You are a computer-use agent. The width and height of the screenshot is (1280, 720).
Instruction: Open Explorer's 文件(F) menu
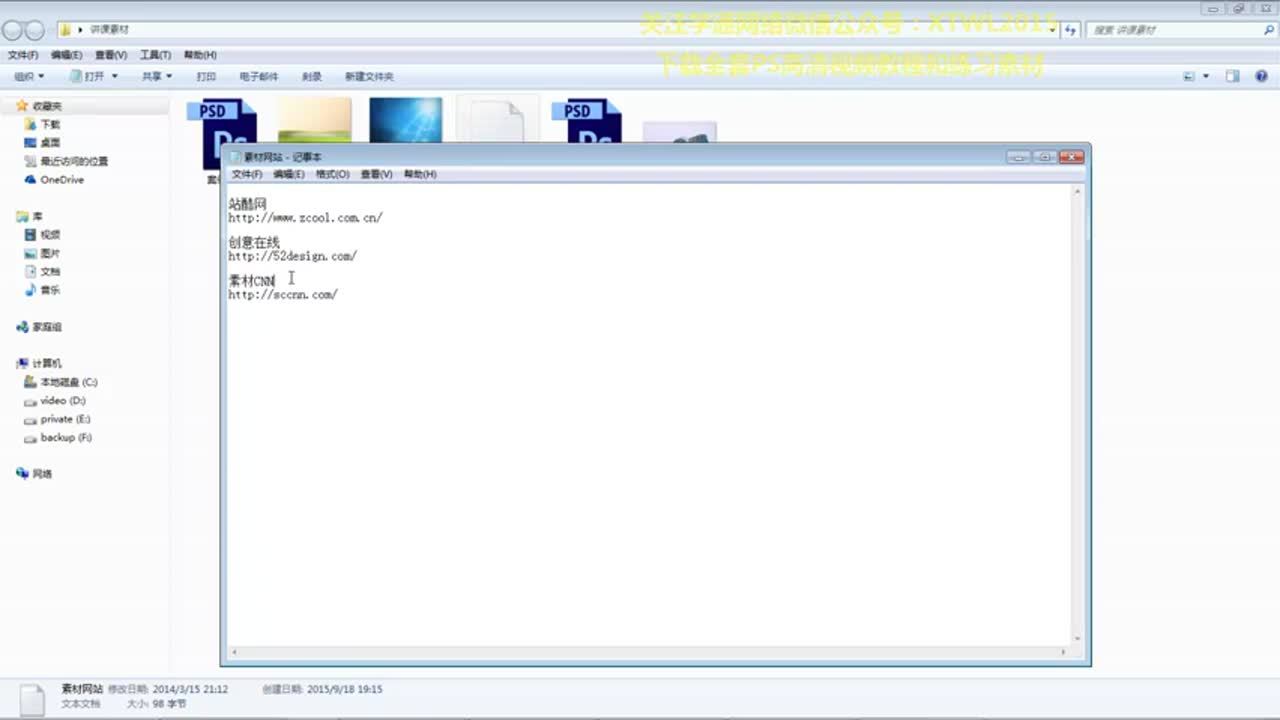[23, 55]
